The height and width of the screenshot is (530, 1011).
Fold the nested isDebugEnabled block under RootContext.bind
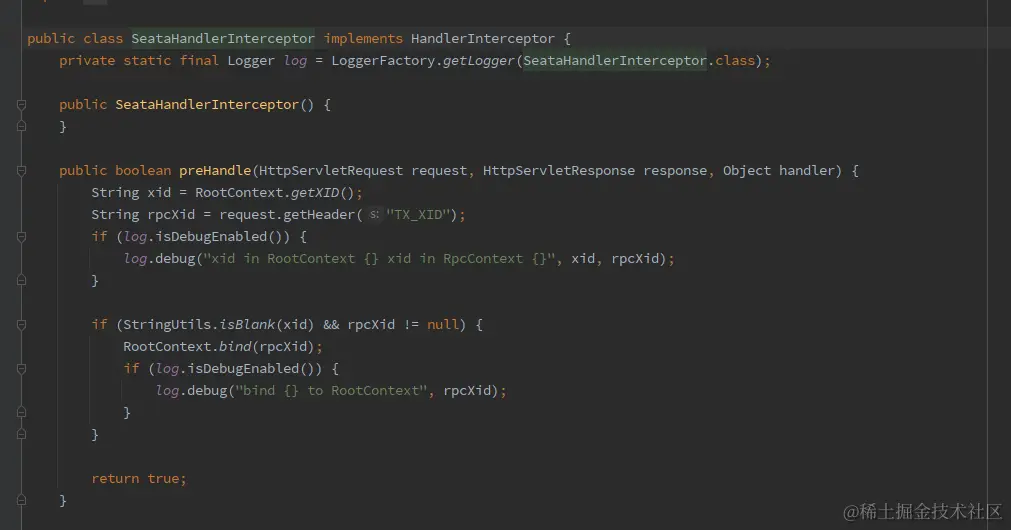tap(21, 369)
